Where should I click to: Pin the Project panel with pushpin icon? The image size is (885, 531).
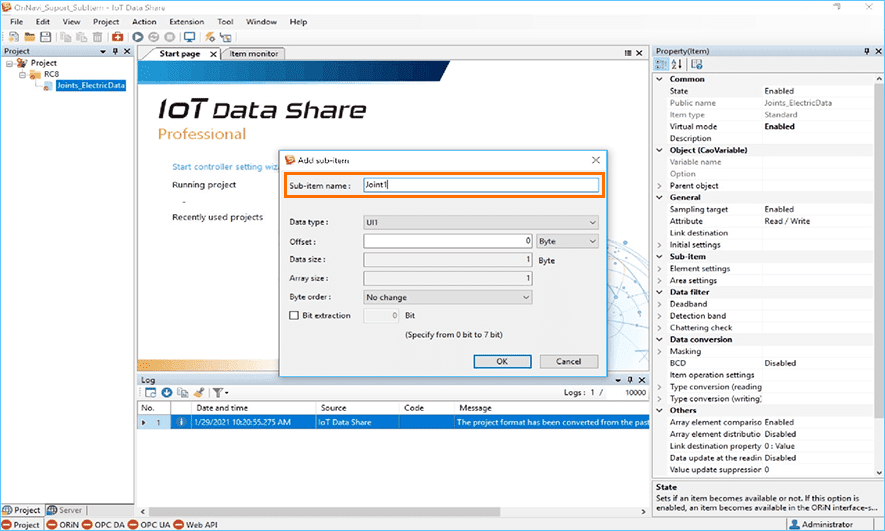click(115, 51)
